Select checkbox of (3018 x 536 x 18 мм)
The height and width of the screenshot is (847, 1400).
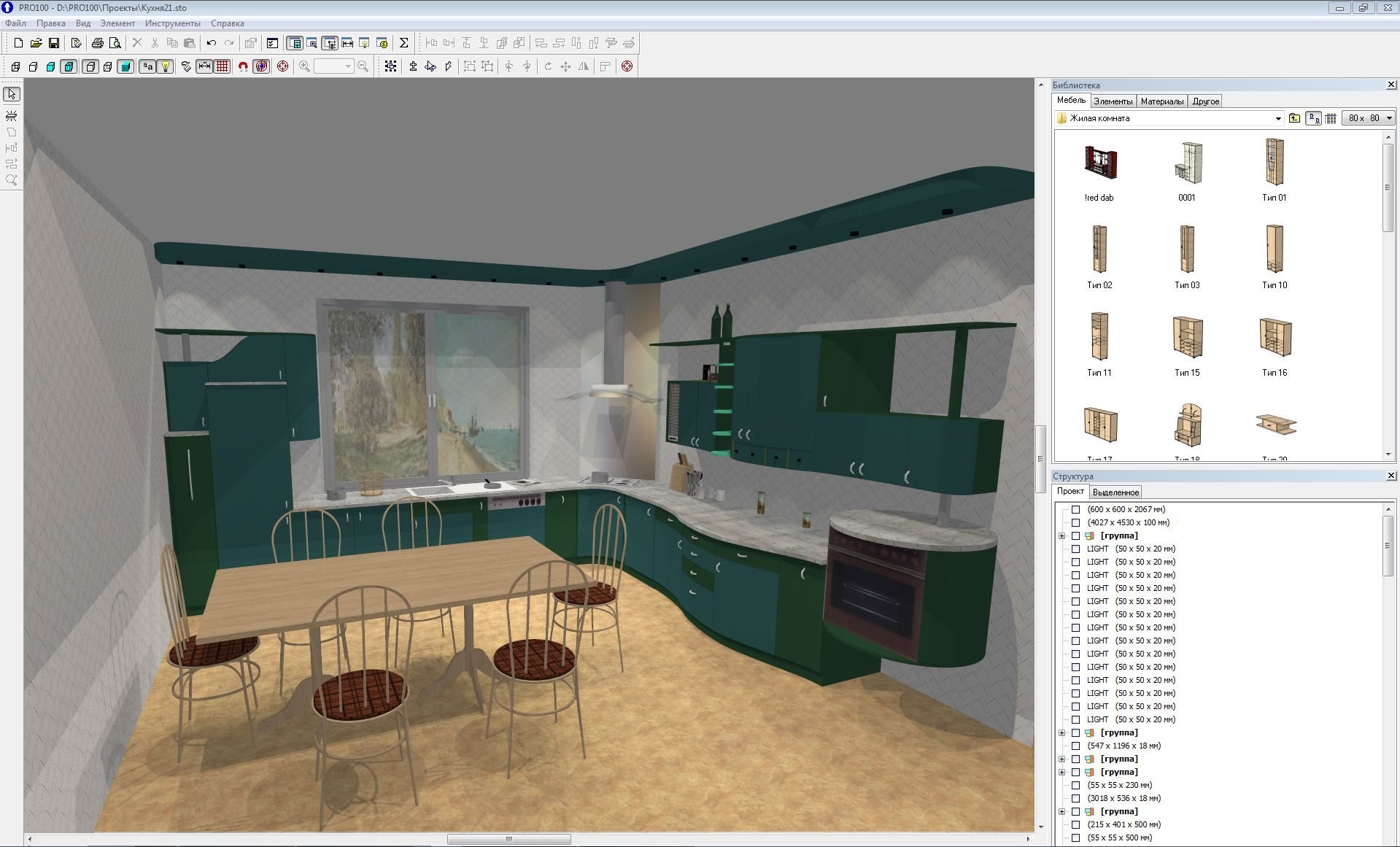coord(1075,798)
